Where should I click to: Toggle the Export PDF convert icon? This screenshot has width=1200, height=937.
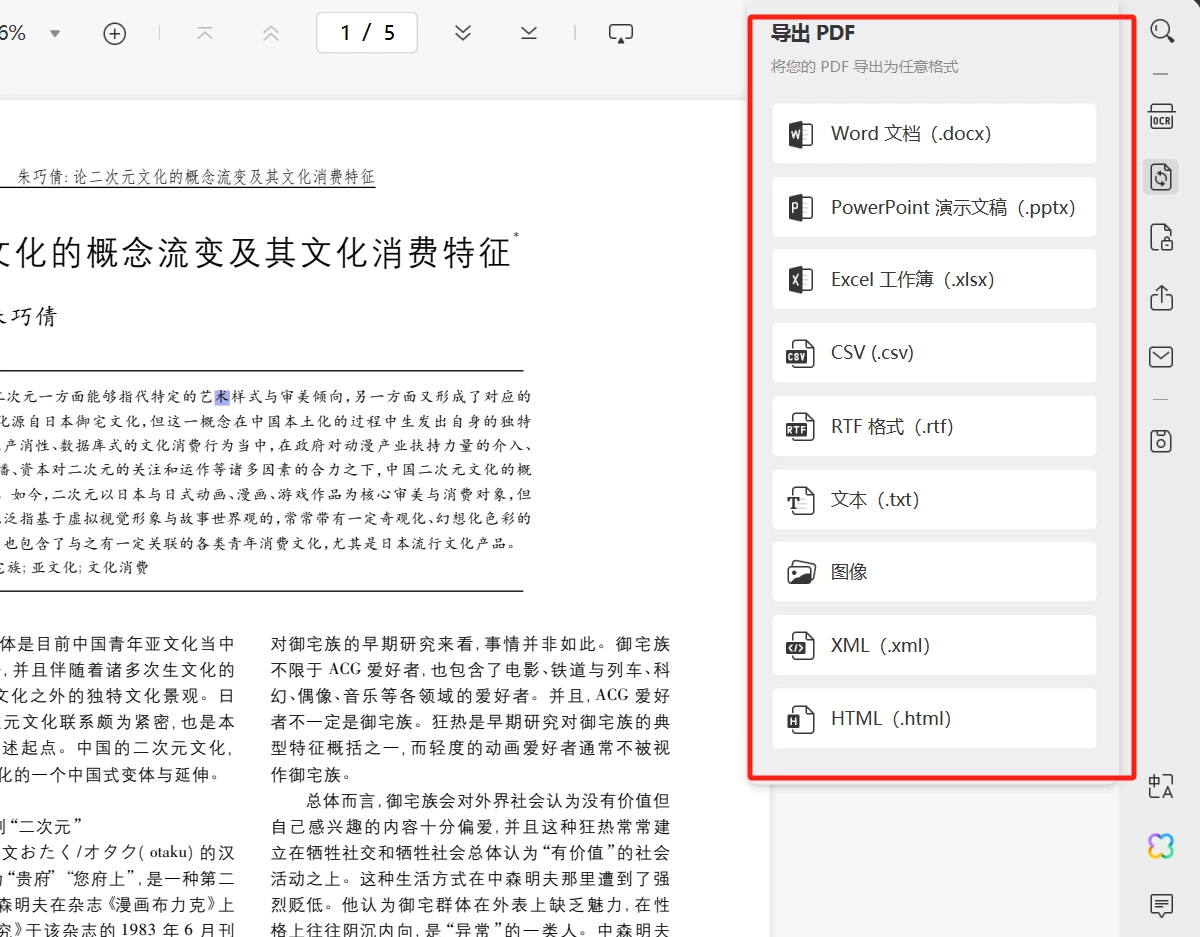point(1161,177)
